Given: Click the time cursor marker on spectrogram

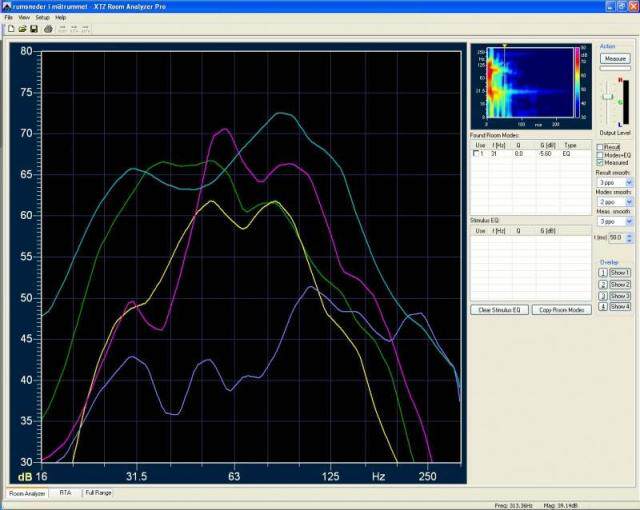Looking at the screenshot, I should tap(504, 46).
